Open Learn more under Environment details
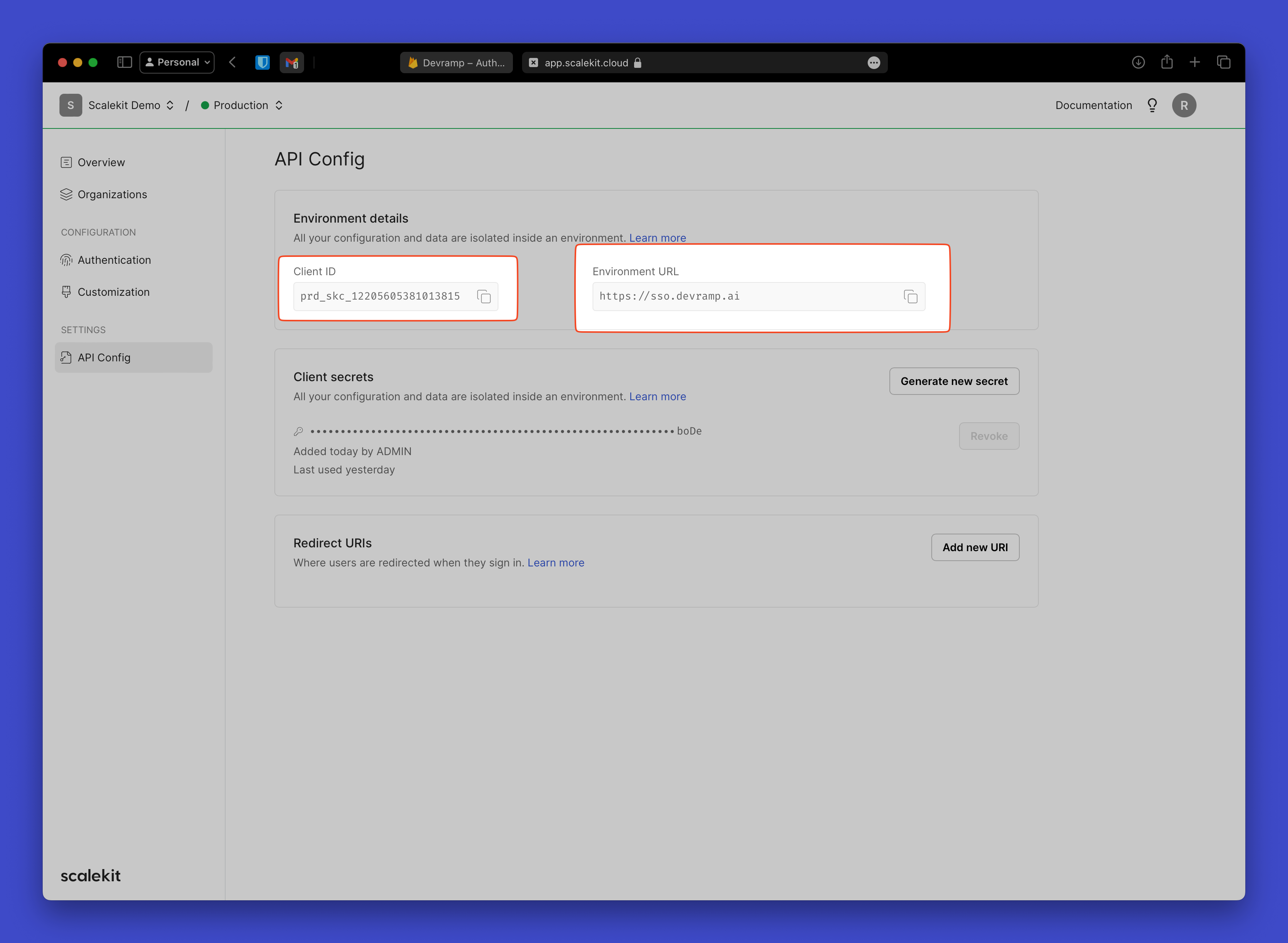The height and width of the screenshot is (943, 1288). (657, 238)
